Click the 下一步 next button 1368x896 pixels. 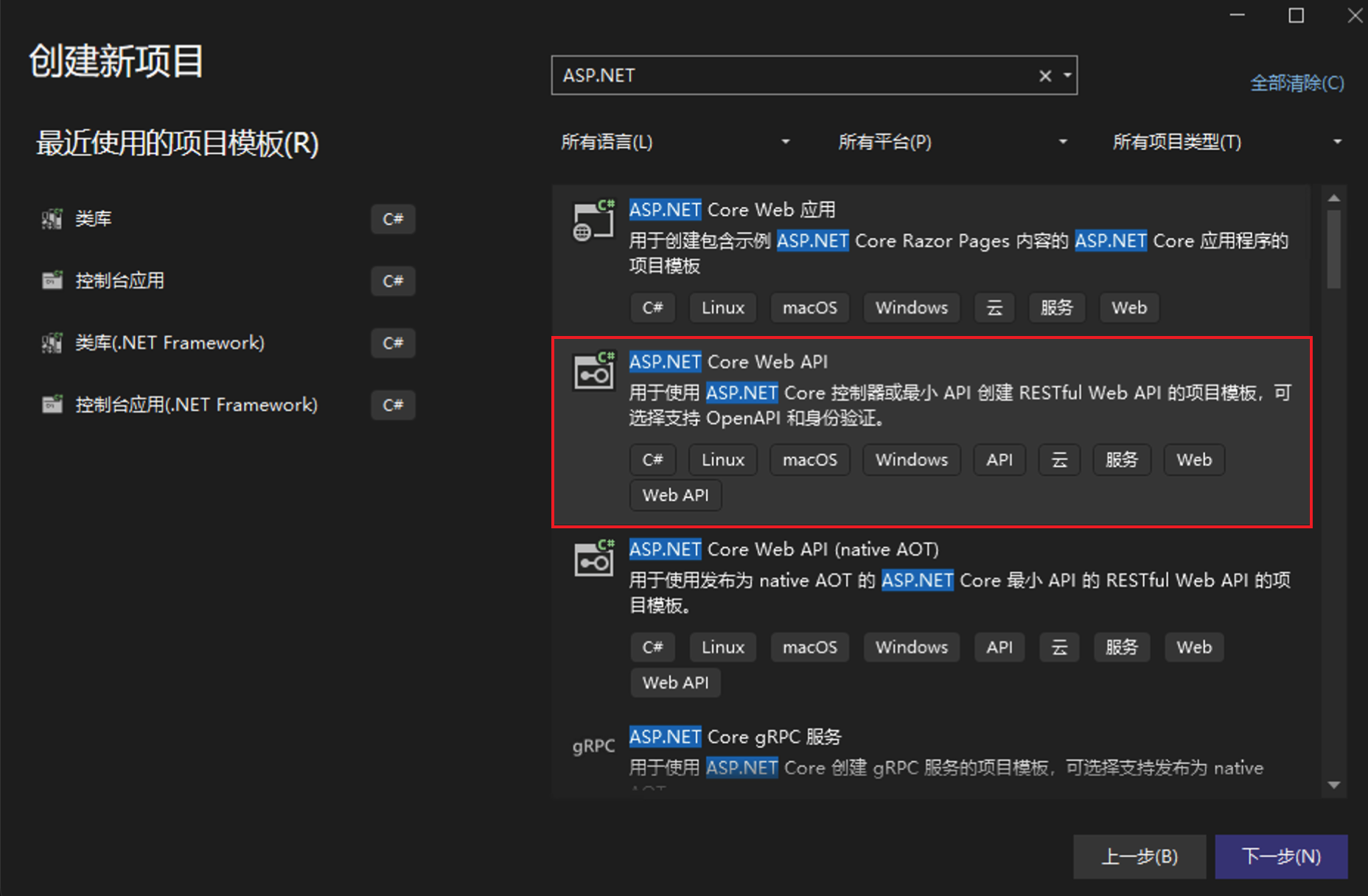[1280, 856]
